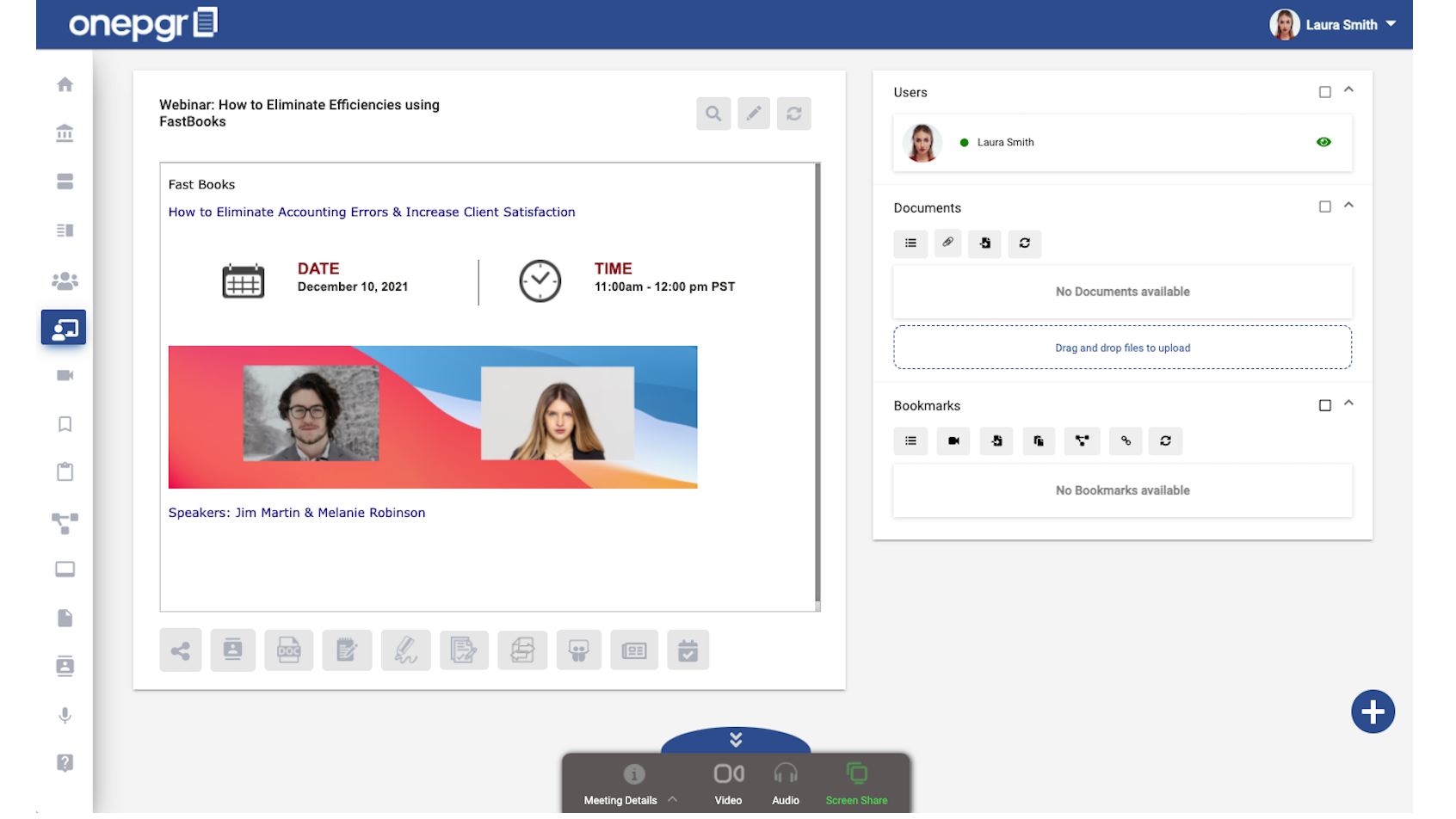Toggle the green eye beside Laura Smith
The height and width of the screenshot is (819, 1456).
tap(1323, 141)
